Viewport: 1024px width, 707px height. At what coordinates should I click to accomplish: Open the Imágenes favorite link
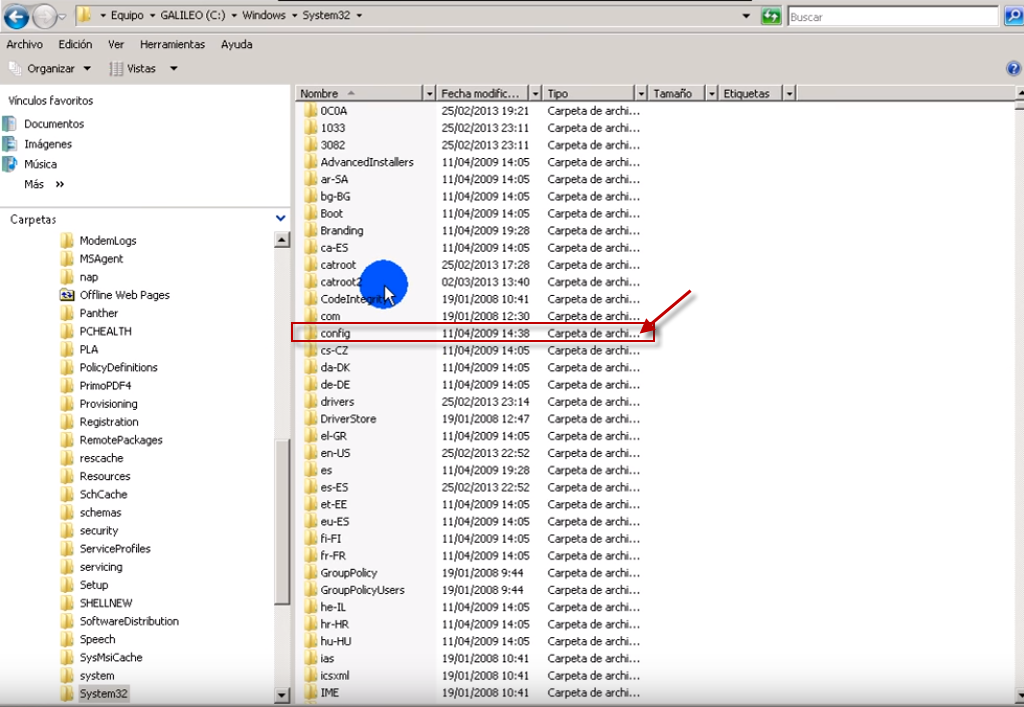pyautogui.click(x=47, y=144)
